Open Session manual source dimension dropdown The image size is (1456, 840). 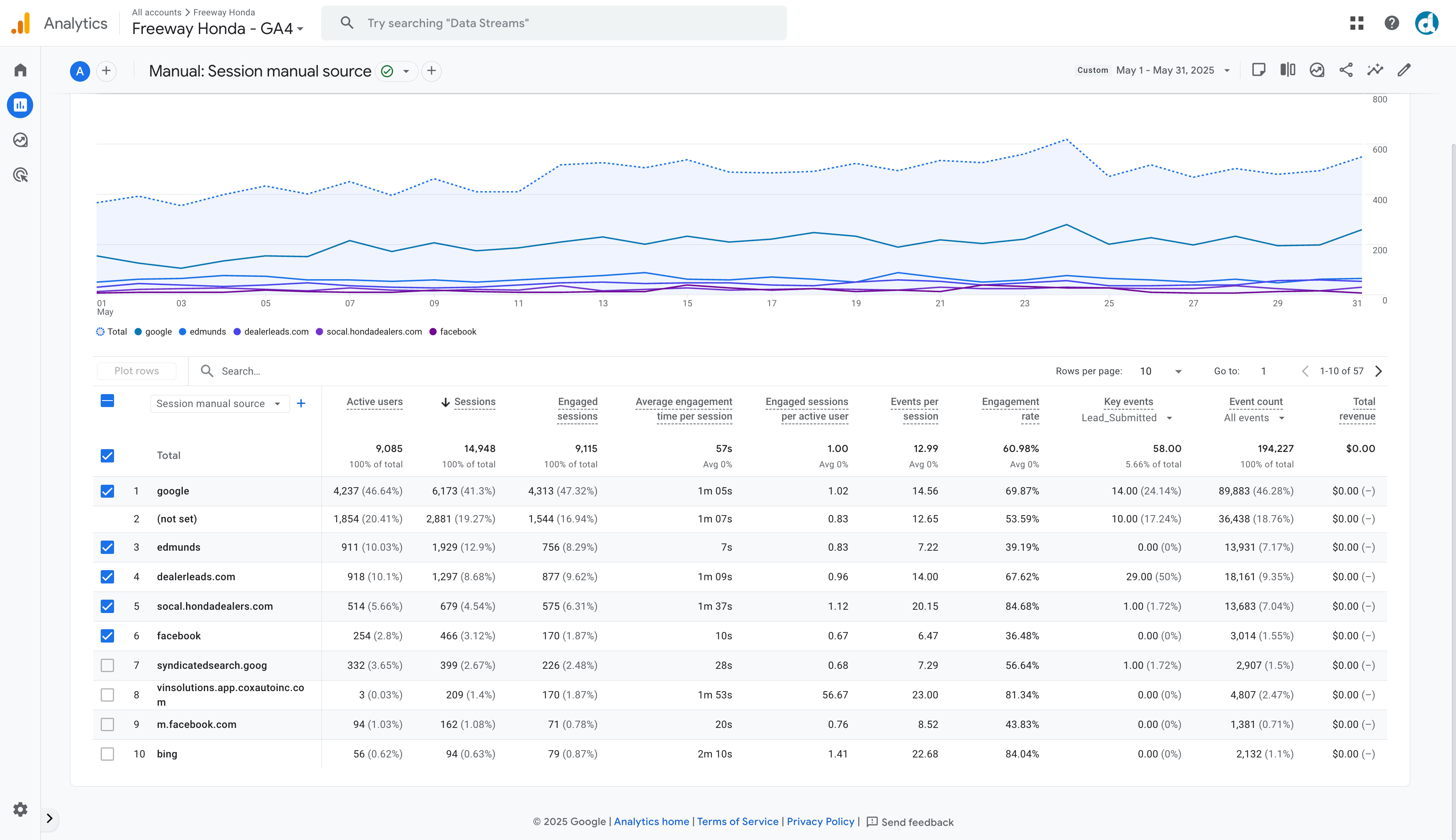click(x=220, y=403)
